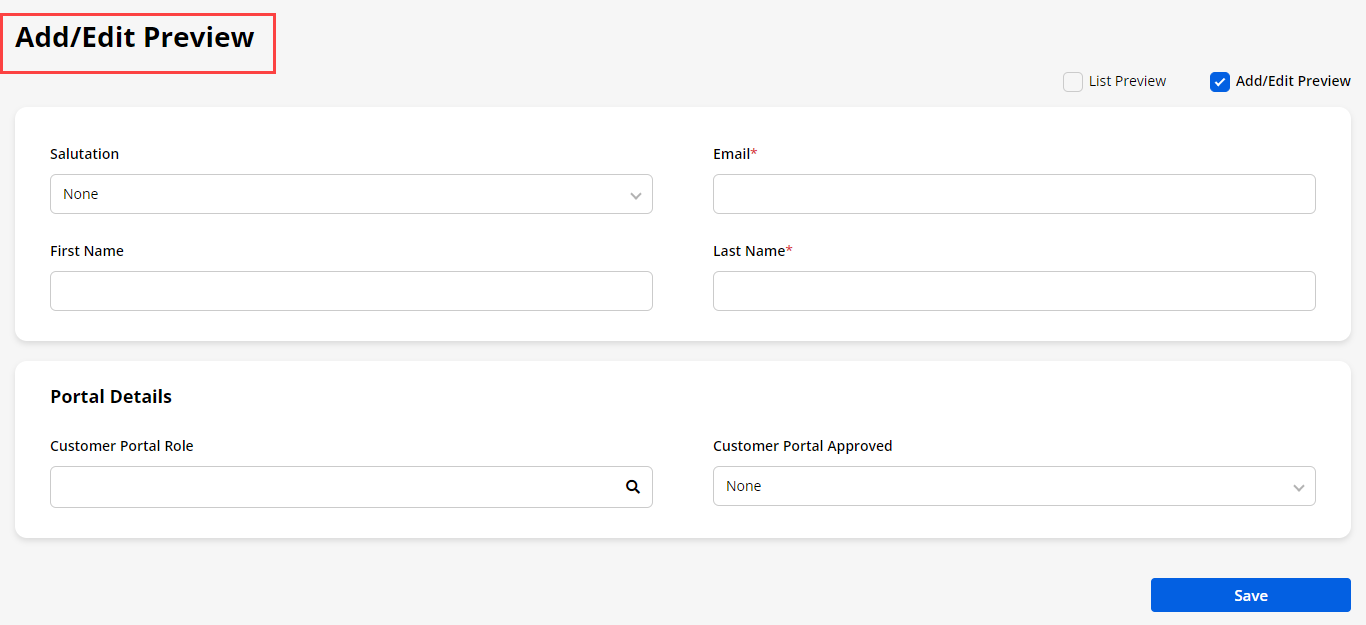1366x625 pixels.
Task: Click the Email field label
Action: point(731,154)
